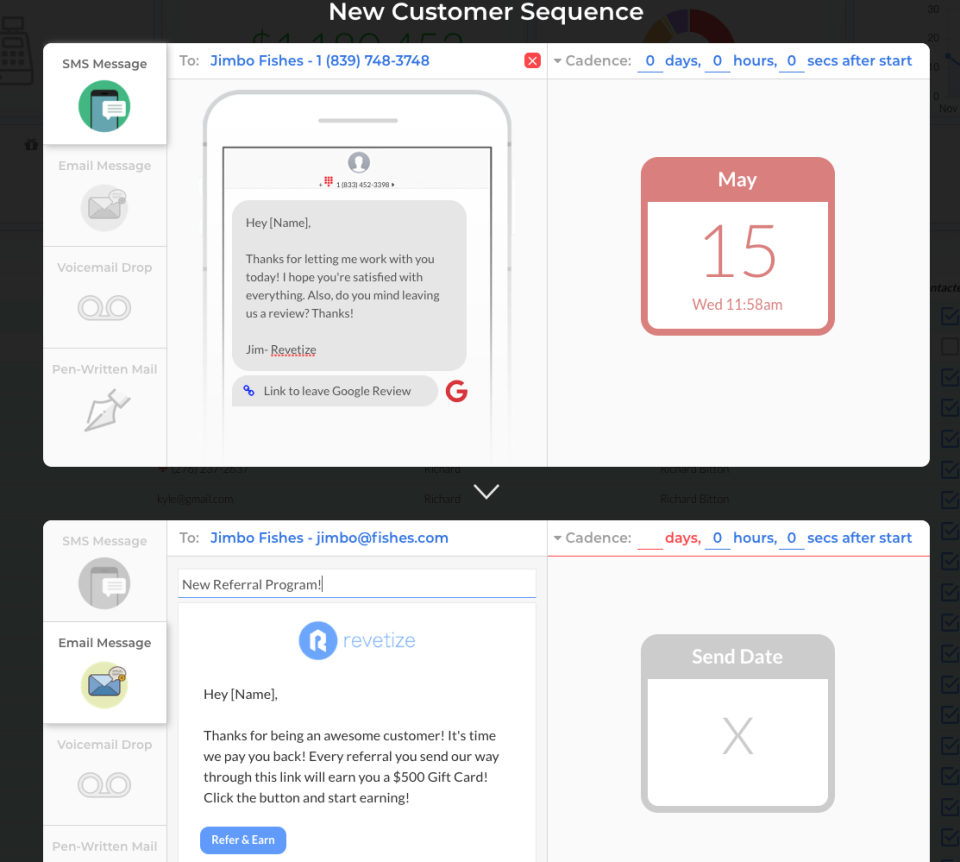Choose the Email Message icon in second step

[104, 684]
